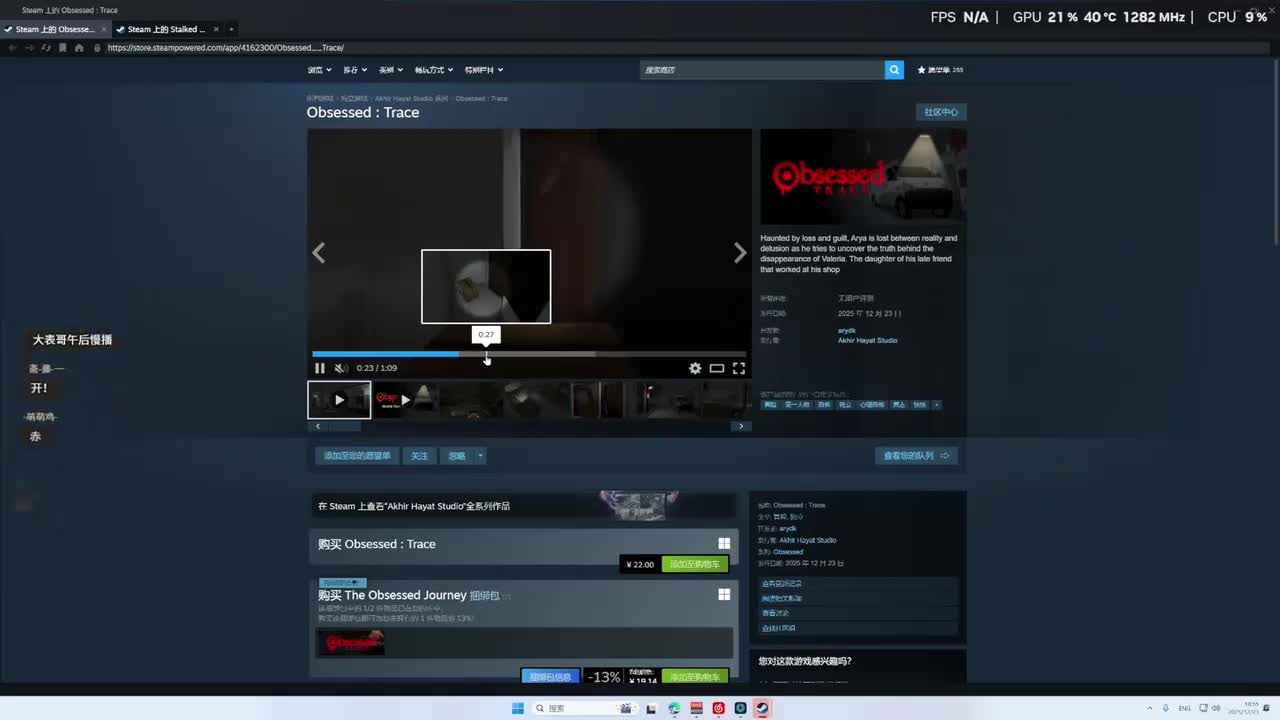Select the second trailer thumbnail with red logo
The width and height of the screenshot is (1280, 720).
tap(404, 400)
